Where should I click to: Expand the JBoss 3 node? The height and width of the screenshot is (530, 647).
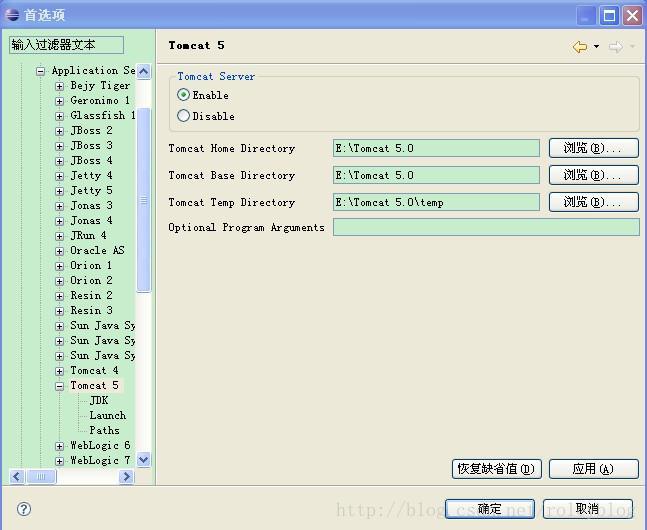pyautogui.click(x=59, y=146)
